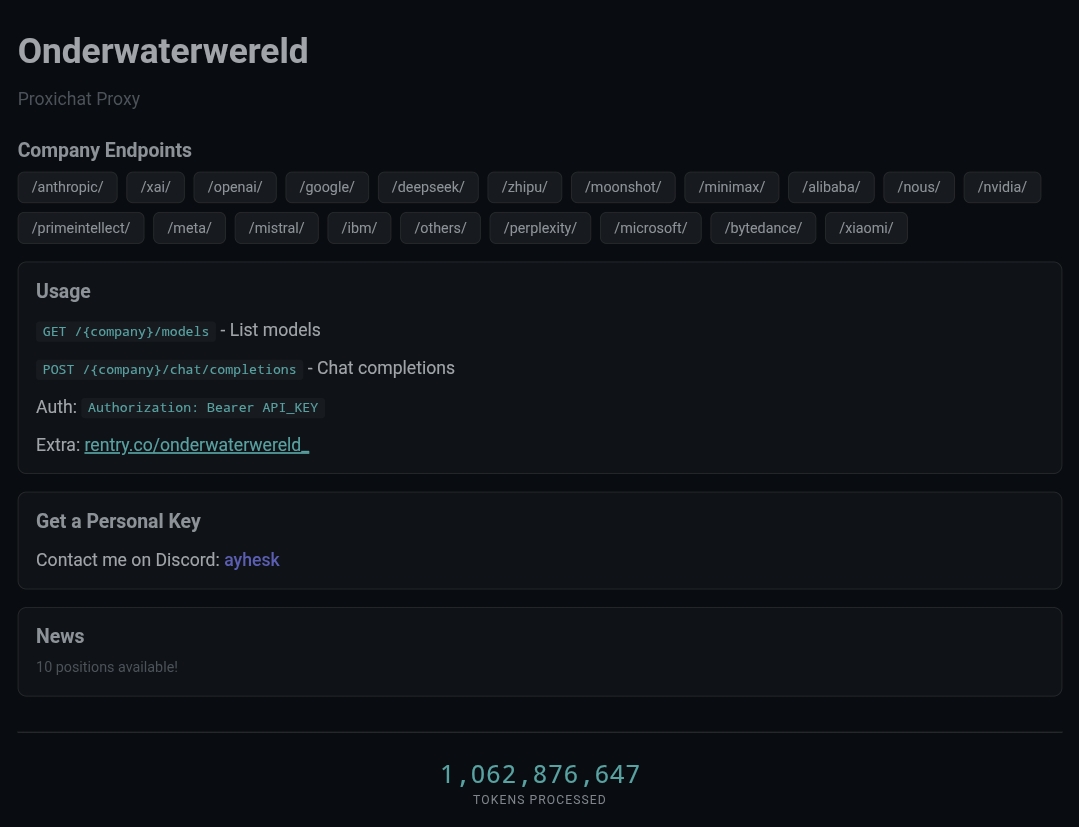The width and height of the screenshot is (1079, 827).
Task: Open the /google/ endpoint chip
Action: (x=327, y=187)
